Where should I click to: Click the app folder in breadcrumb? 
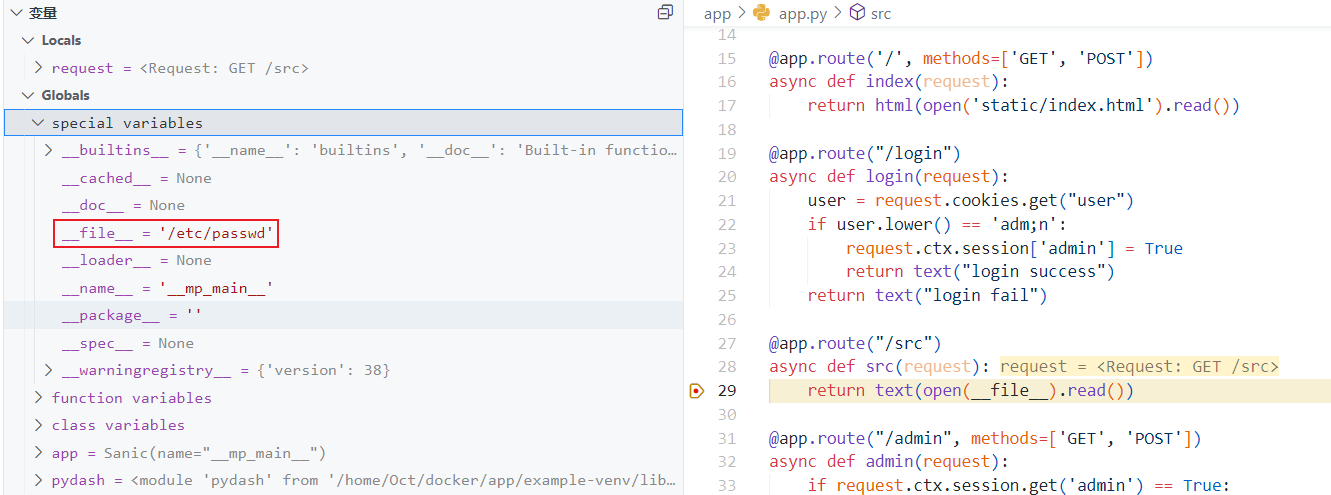[x=717, y=13]
